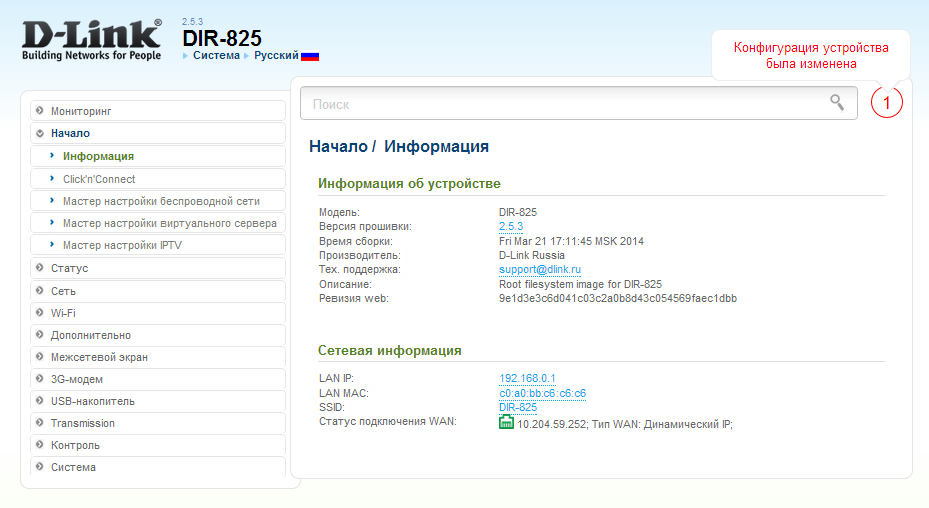Screen dimensions: 929x508
Task: Click the support@dlink.ru email link
Action: [x=540, y=269]
